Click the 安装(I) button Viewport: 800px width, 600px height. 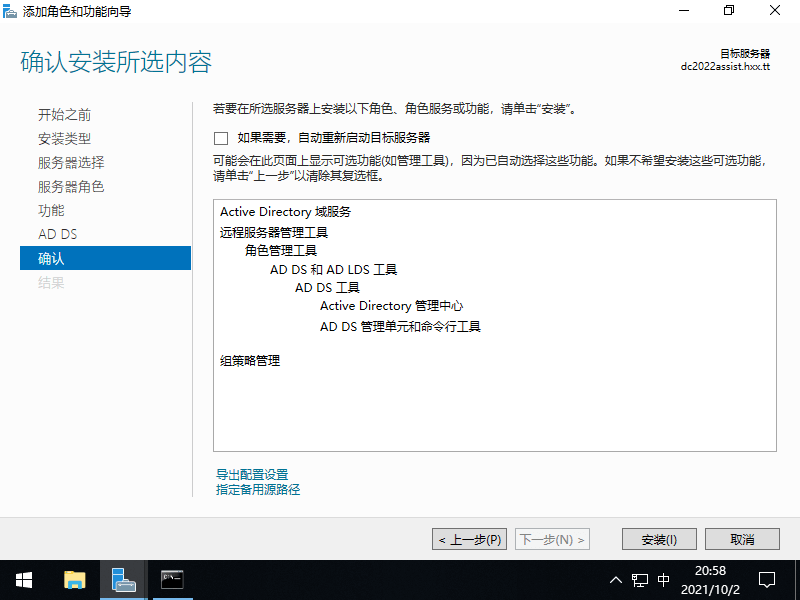coord(659,539)
